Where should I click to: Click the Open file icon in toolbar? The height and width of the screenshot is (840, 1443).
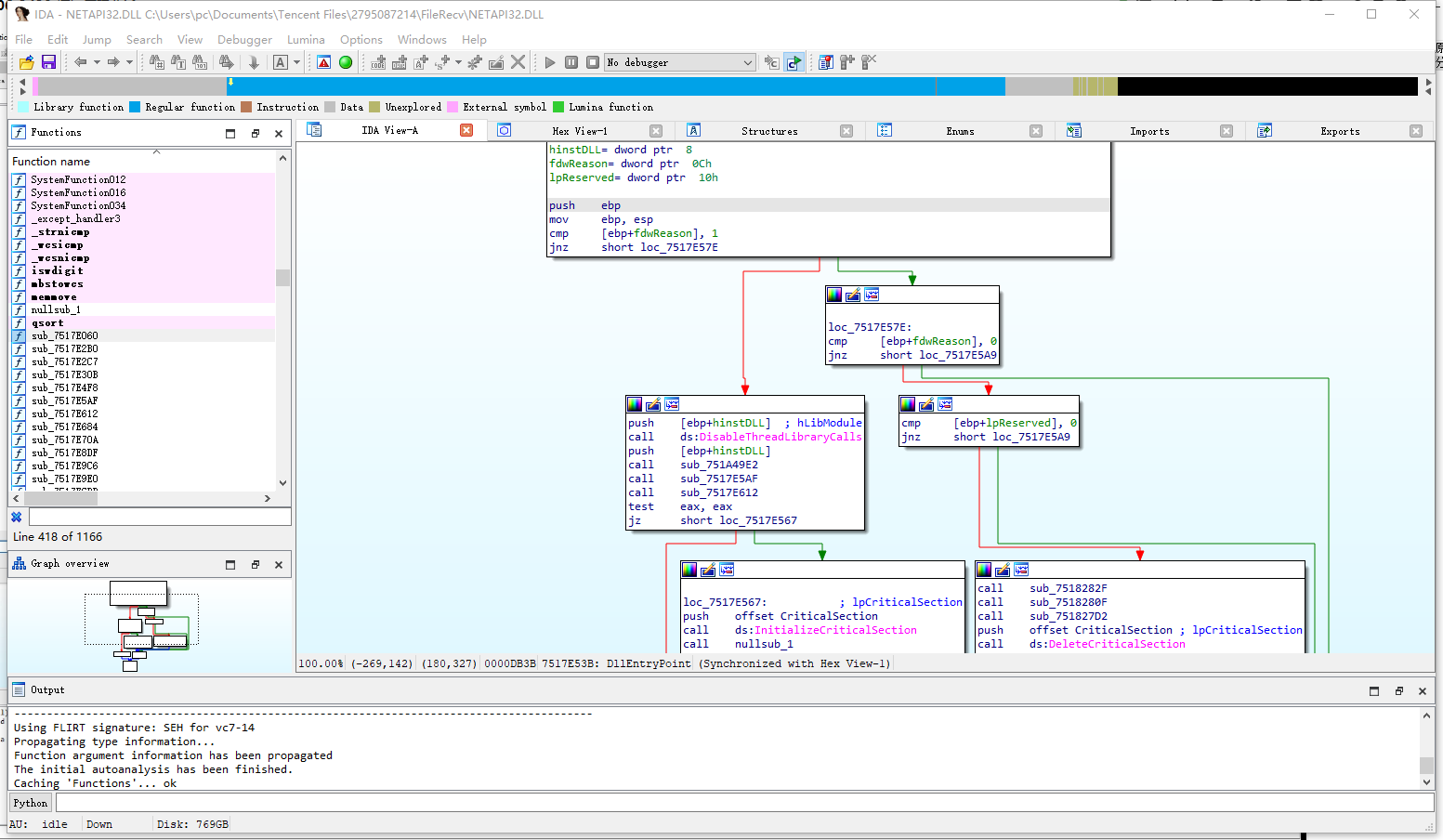click(x=26, y=62)
